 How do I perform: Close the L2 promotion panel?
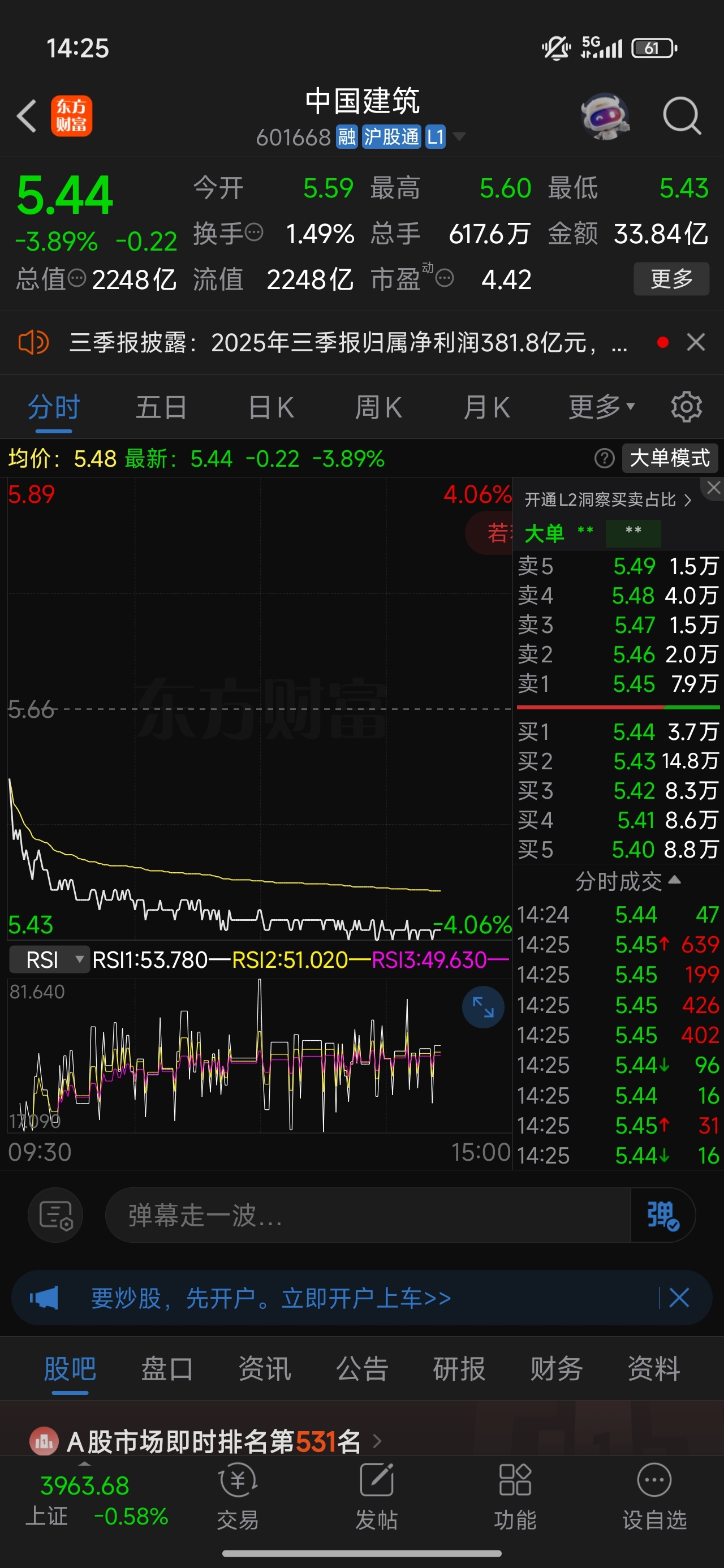pos(713,488)
